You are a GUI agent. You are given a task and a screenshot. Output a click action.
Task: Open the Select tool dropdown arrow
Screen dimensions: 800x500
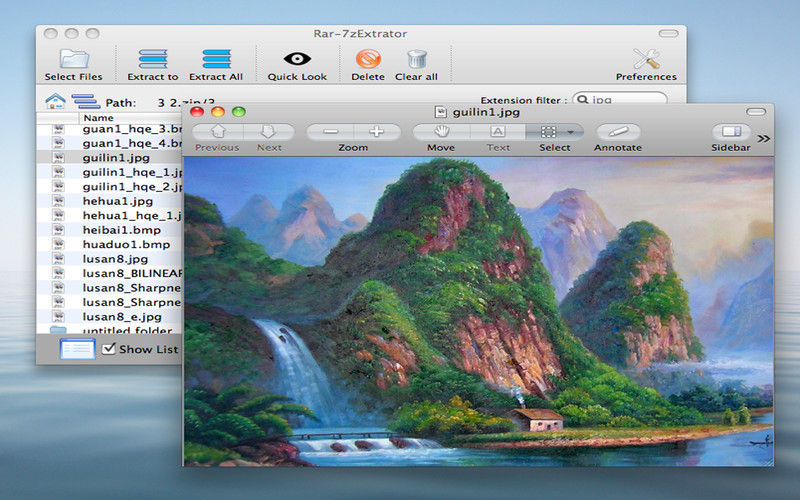[x=571, y=132]
